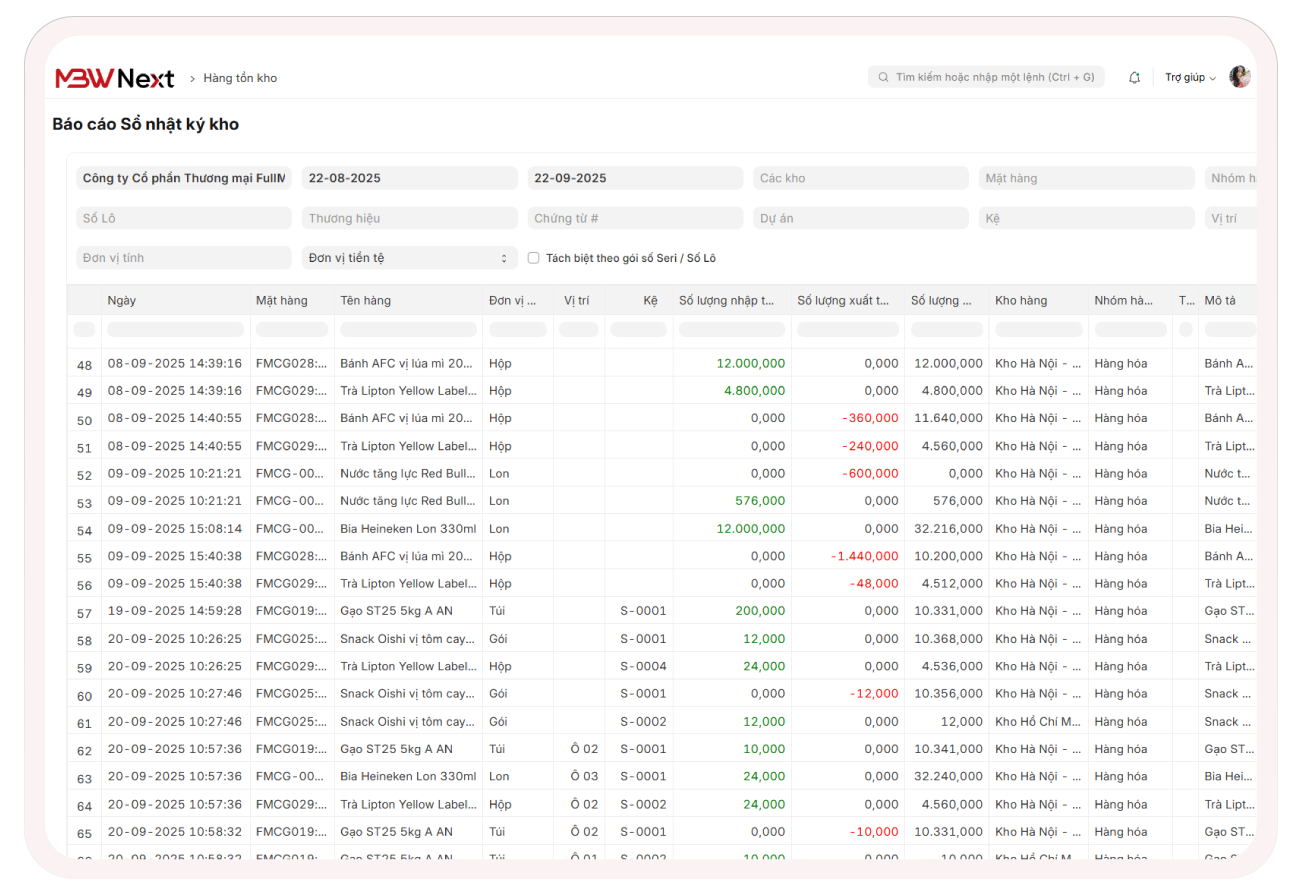Click the Ngày column header
This screenshot has width=1300, height=895.
tap(122, 300)
